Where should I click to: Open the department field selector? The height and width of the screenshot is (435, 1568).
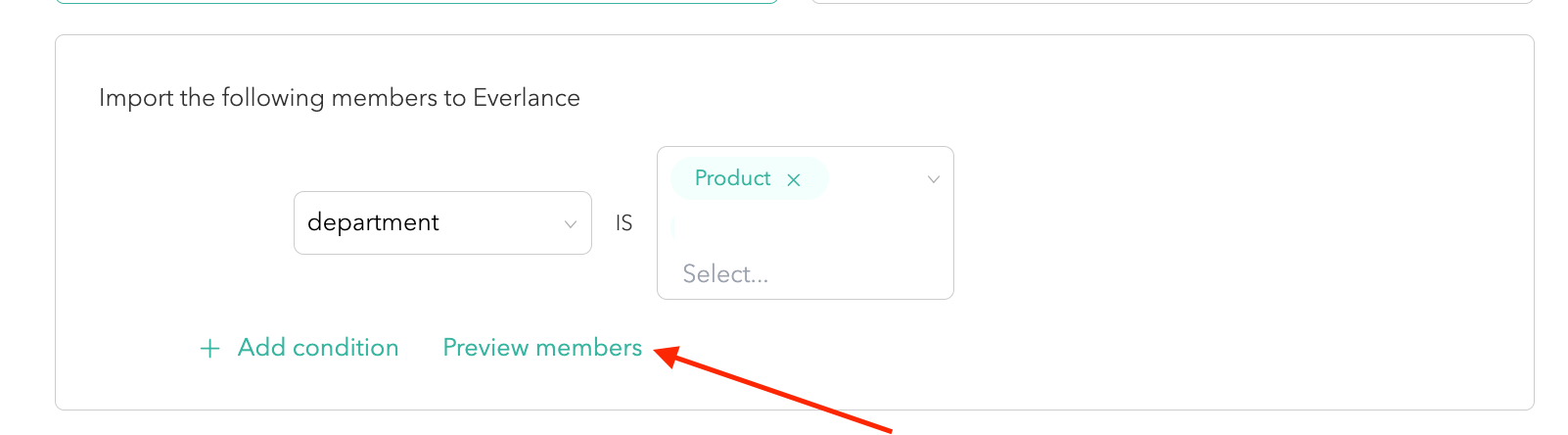tap(442, 223)
